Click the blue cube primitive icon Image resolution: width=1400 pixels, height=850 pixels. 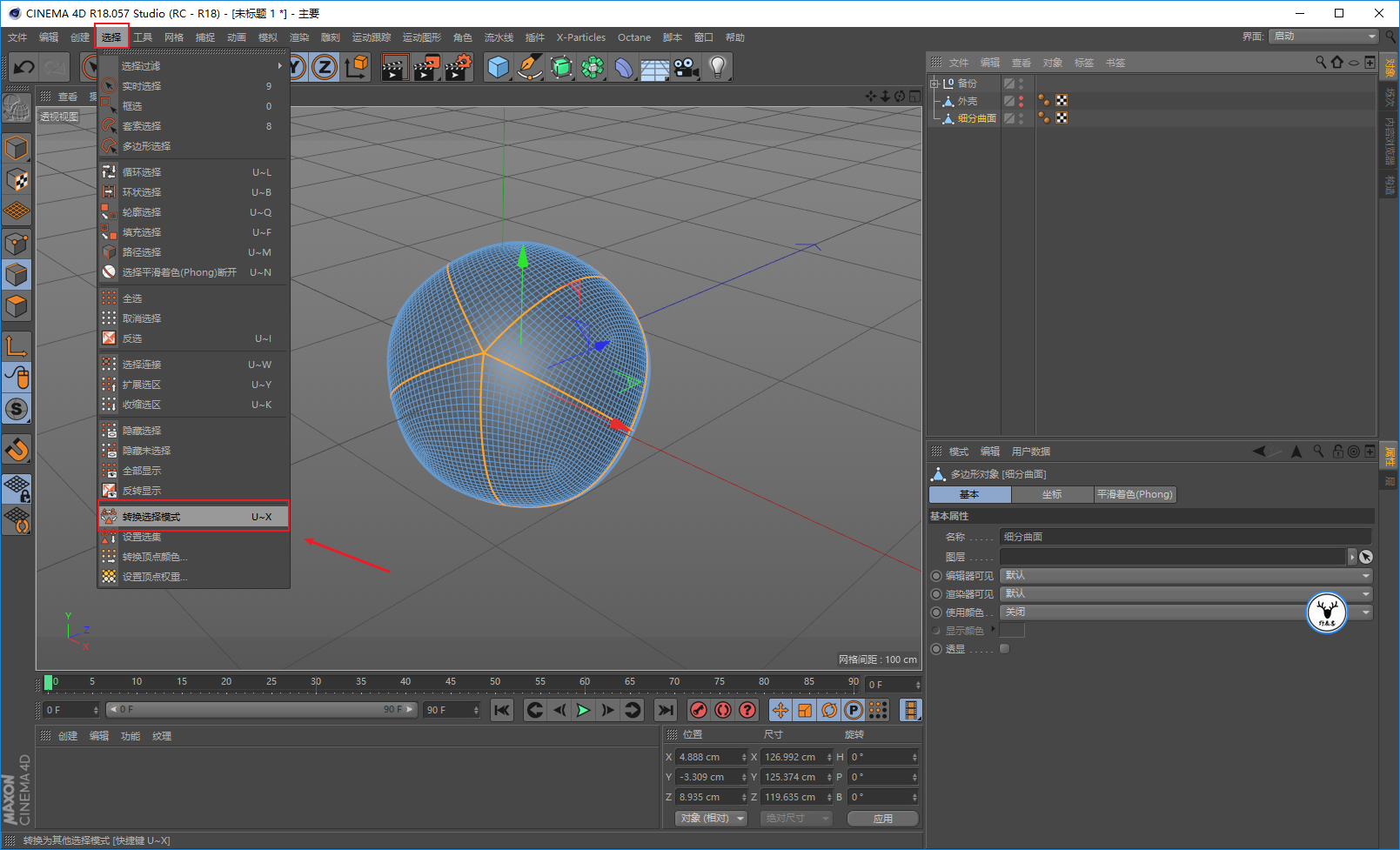[499, 67]
